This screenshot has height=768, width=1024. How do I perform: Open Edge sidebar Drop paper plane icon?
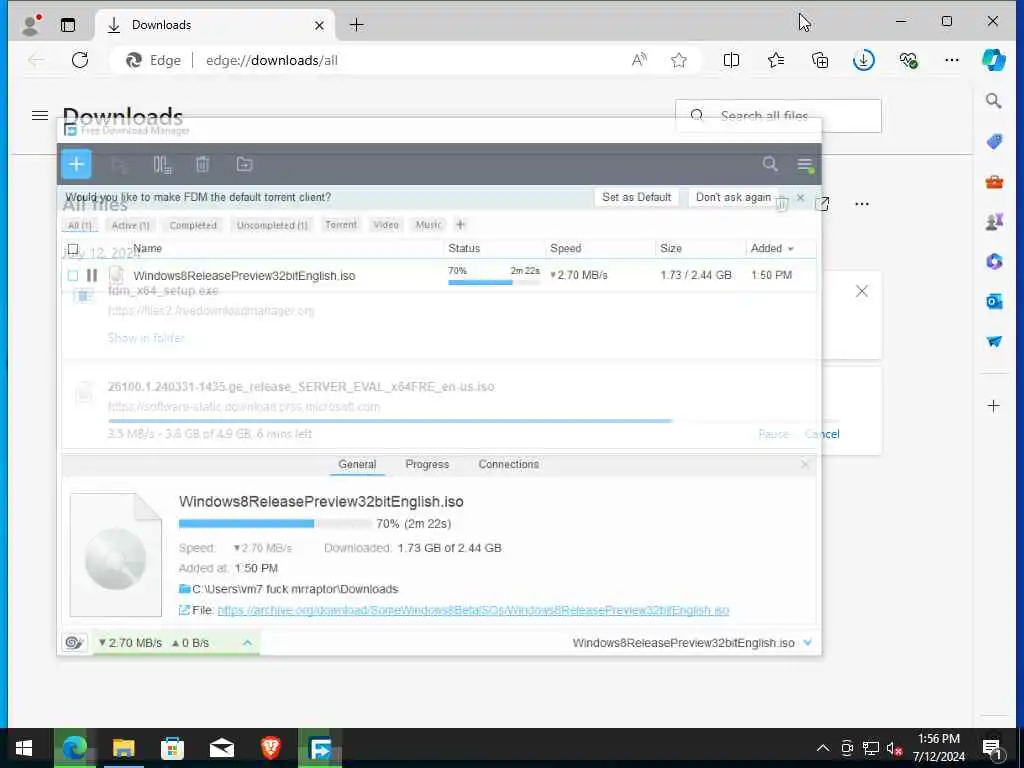coord(994,342)
